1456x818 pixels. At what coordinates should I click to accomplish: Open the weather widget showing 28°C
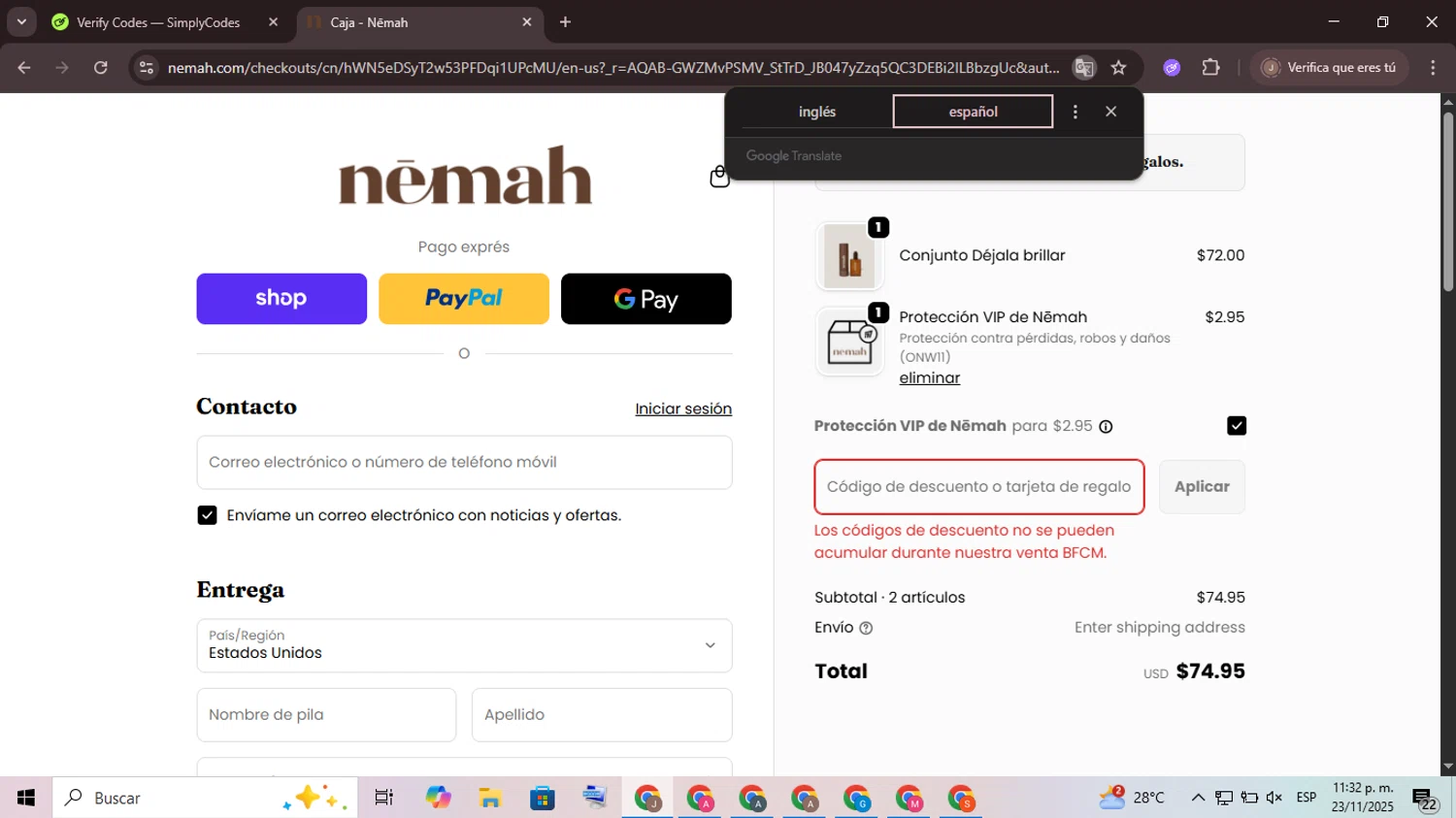1131,798
